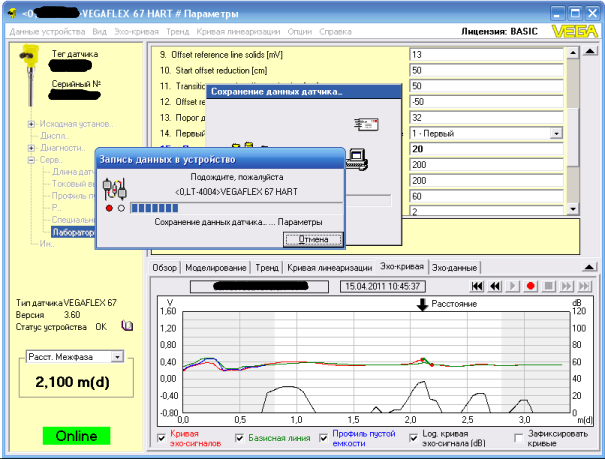Switch to Моделирование tab
The image size is (605, 459).
[216, 268]
